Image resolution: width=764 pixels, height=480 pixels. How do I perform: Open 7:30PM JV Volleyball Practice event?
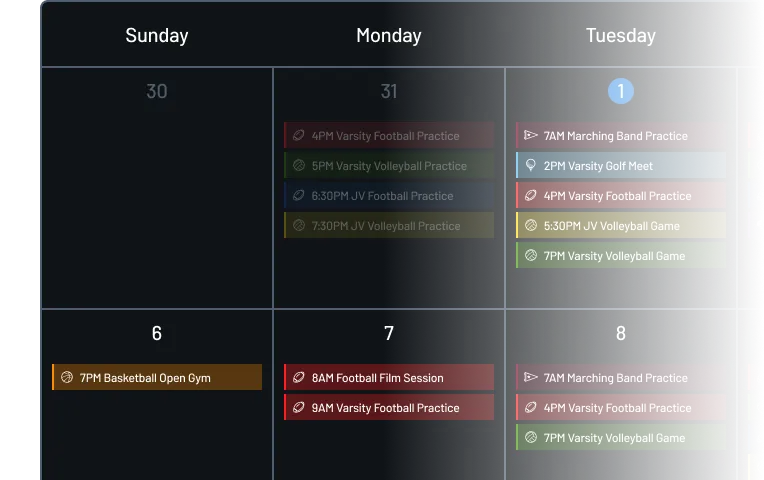(389, 226)
